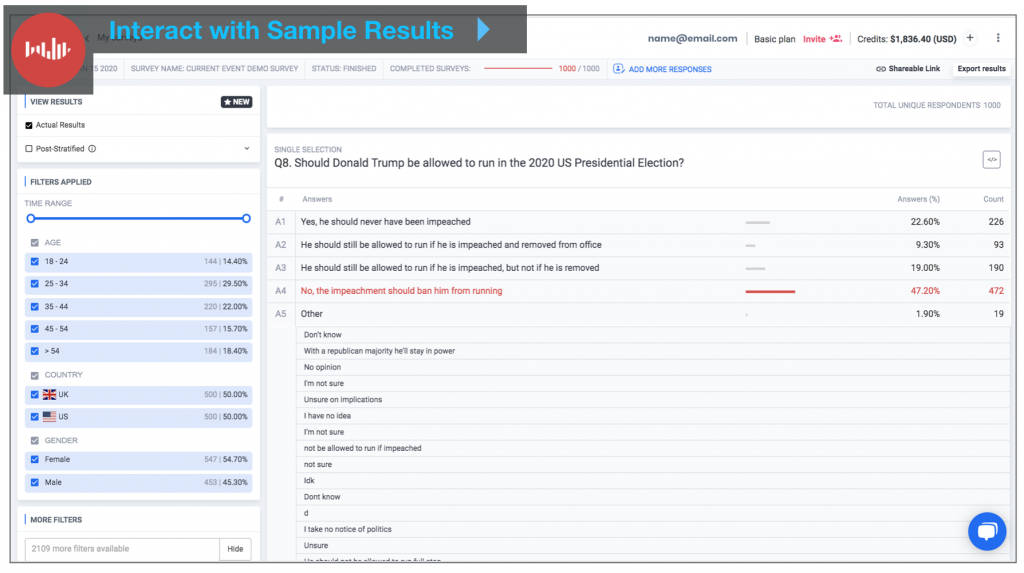This screenshot has width=1024, height=573.
Task: Click the 'With a republican majority' response
Action: click(379, 351)
